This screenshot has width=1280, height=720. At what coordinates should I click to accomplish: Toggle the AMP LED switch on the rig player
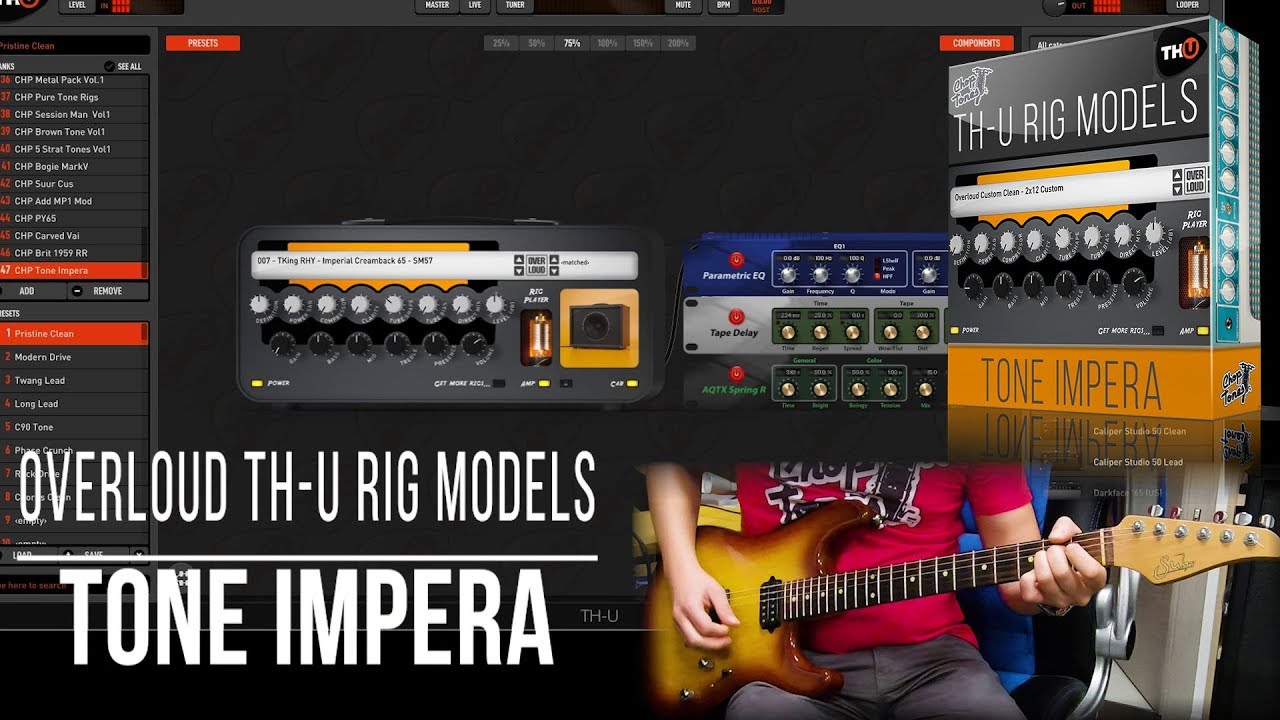tap(544, 383)
